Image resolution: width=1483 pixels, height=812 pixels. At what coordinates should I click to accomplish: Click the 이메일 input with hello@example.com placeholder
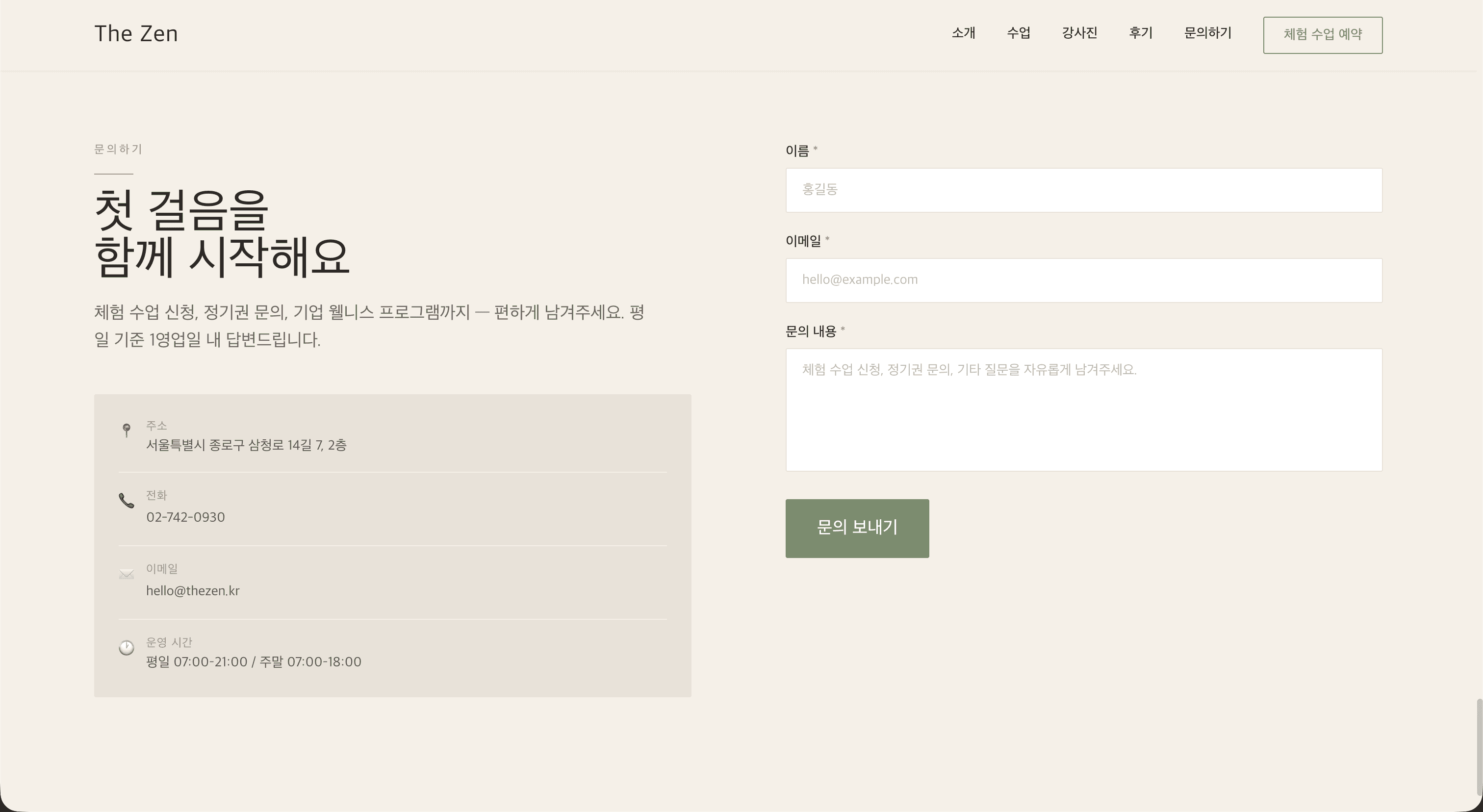[1083, 280]
